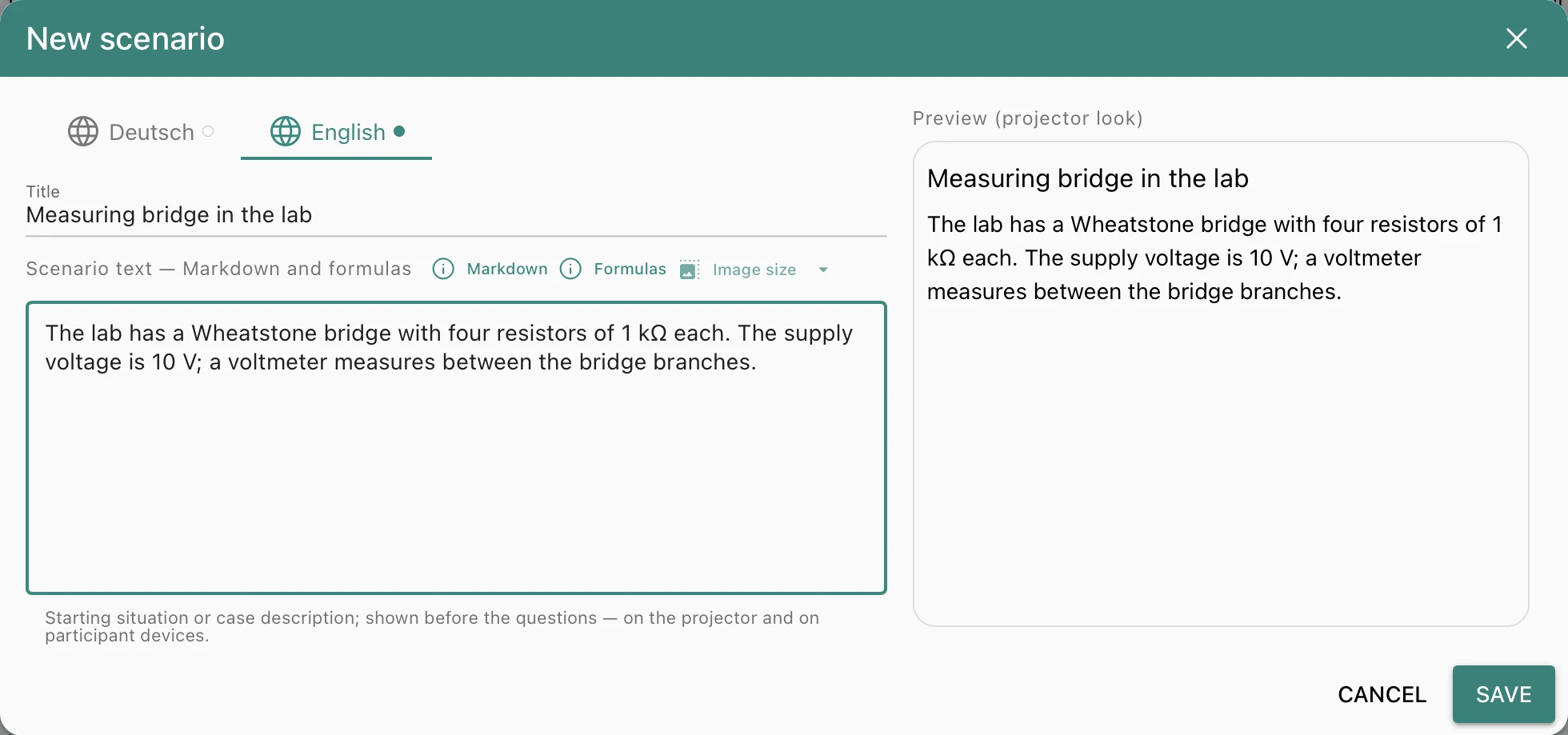Viewport: 1568px width, 735px height.
Task: Click the globe icon beside Deutsch
Action: tap(83, 132)
